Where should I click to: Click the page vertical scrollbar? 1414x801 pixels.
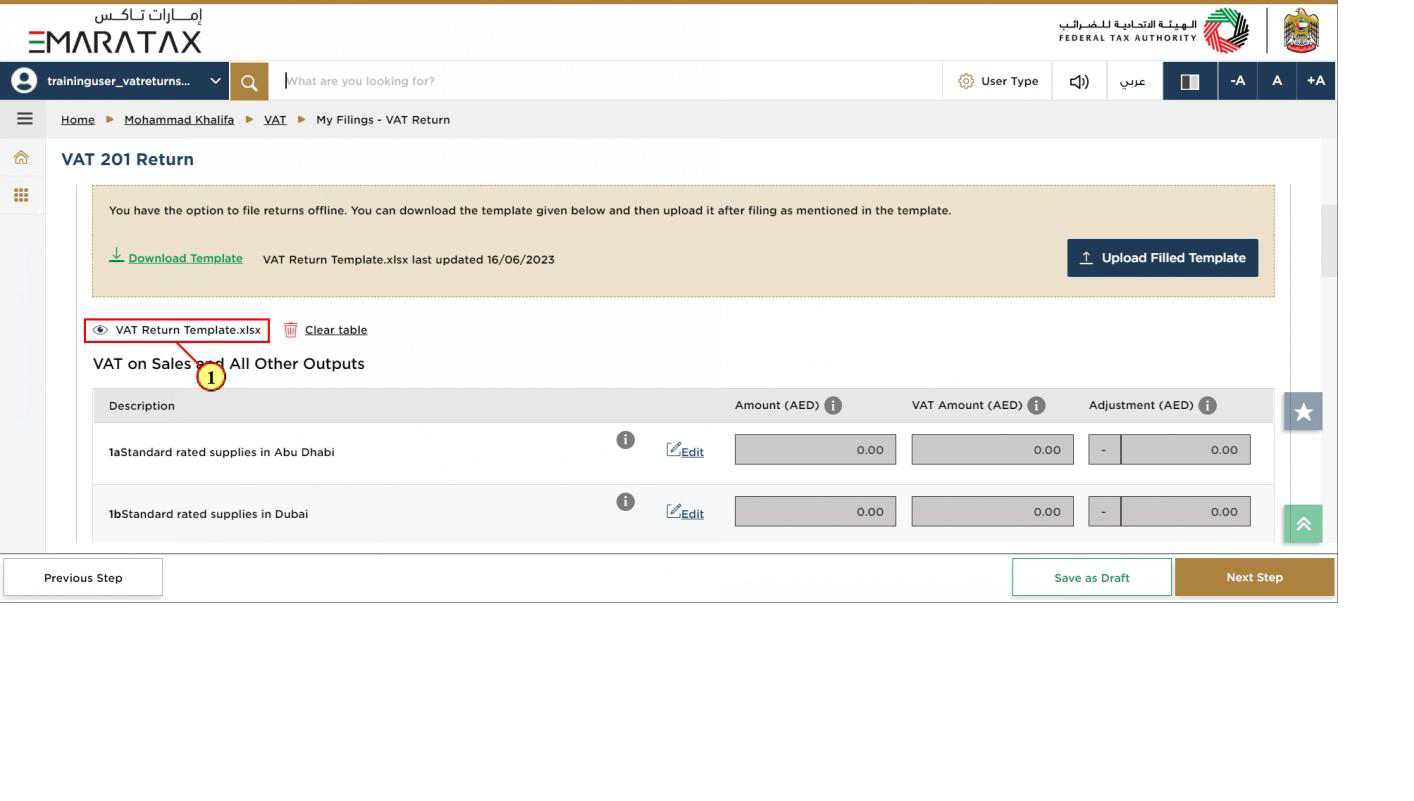click(1329, 240)
